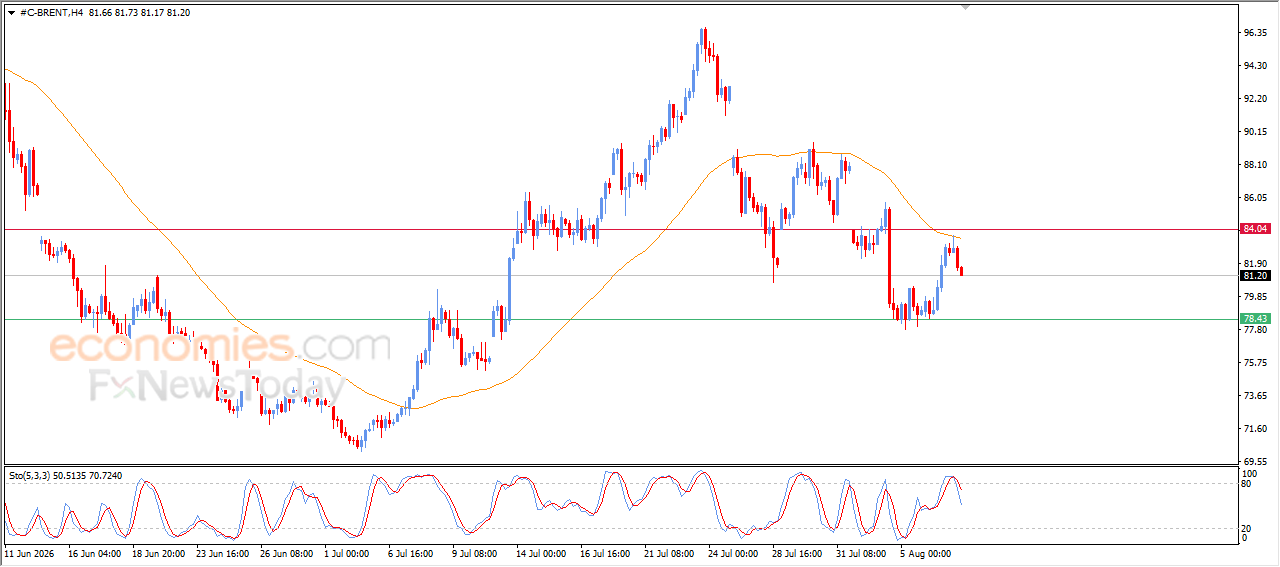1280x567 pixels.
Task: Click the #C-BRENT,H4 symbol title
Action: pos(52,11)
